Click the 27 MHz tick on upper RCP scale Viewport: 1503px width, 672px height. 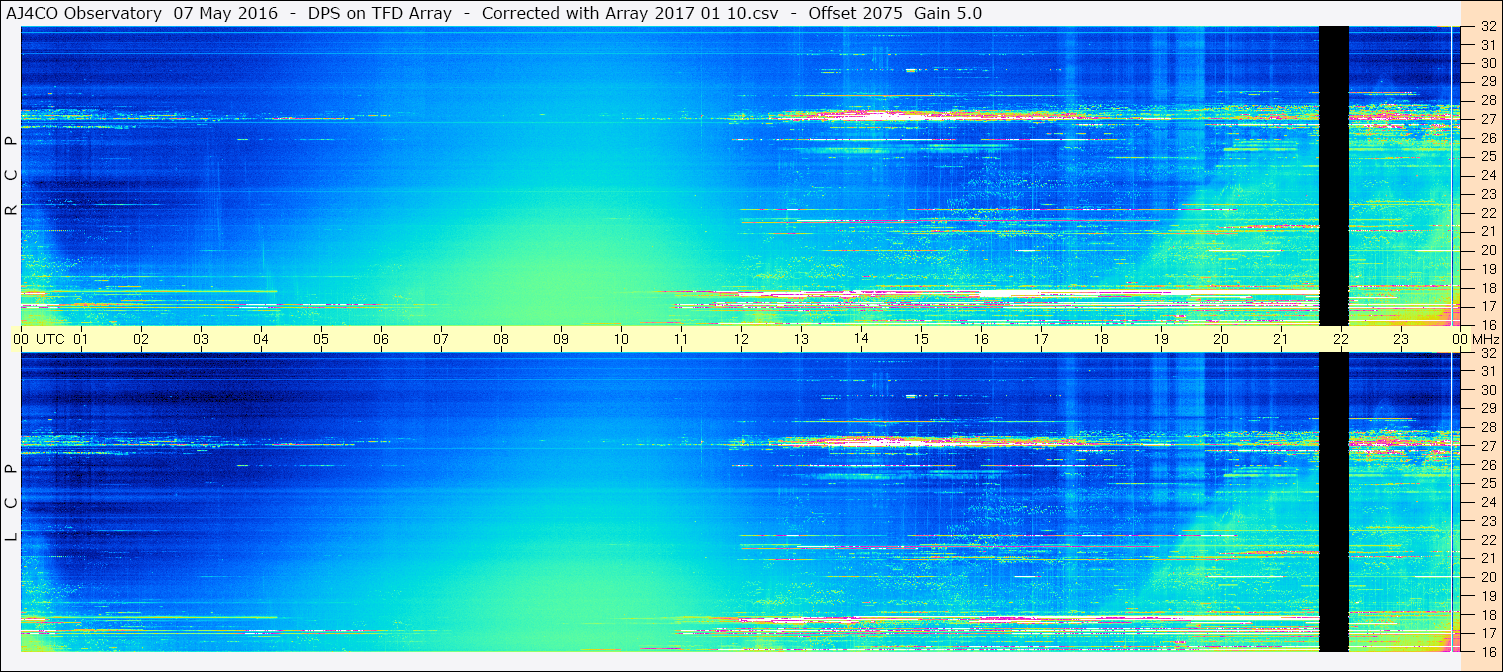[1488, 119]
